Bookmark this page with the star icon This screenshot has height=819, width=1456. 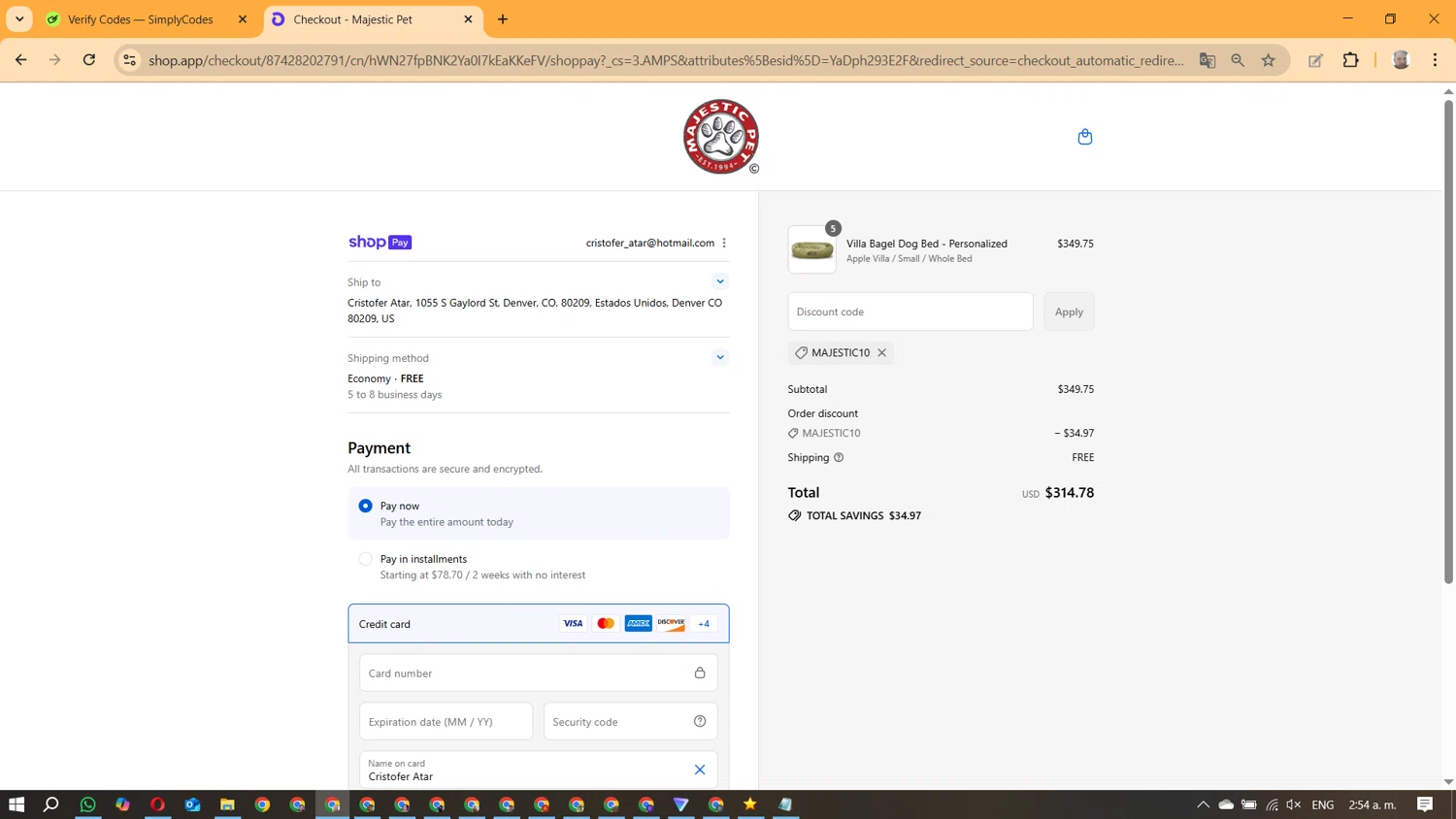pos(1269,60)
